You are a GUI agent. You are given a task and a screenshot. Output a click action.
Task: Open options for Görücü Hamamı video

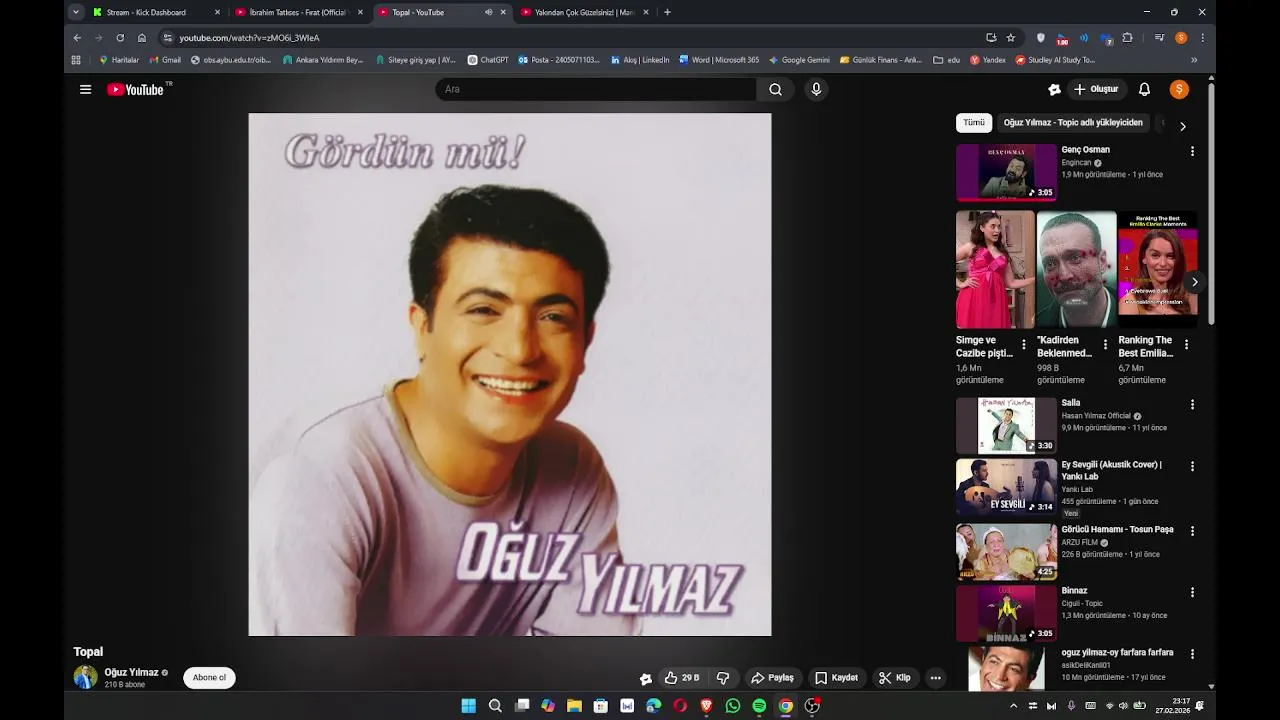(1192, 530)
